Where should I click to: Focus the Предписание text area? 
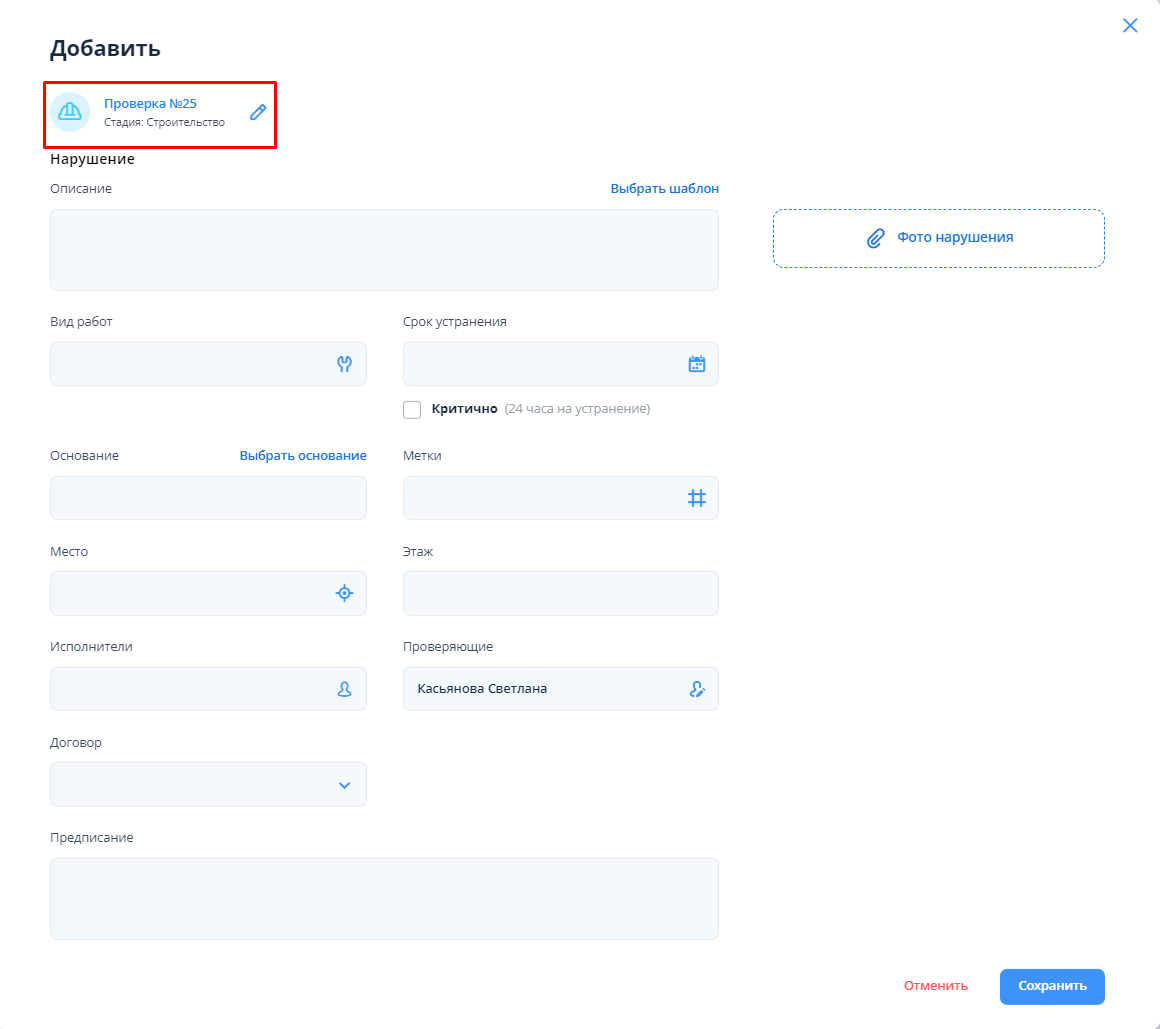[x=384, y=898]
